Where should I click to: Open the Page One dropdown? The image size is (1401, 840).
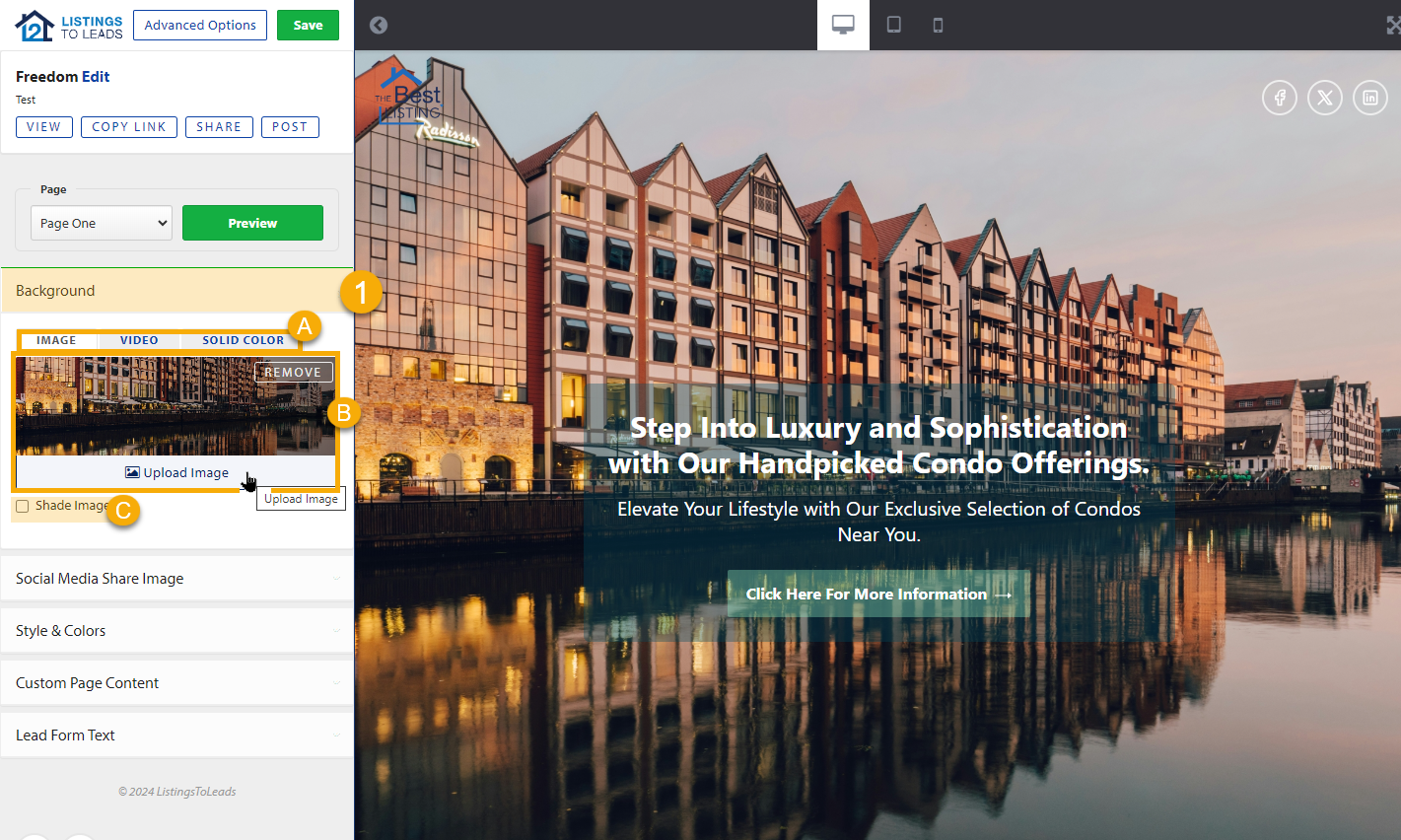tap(102, 223)
